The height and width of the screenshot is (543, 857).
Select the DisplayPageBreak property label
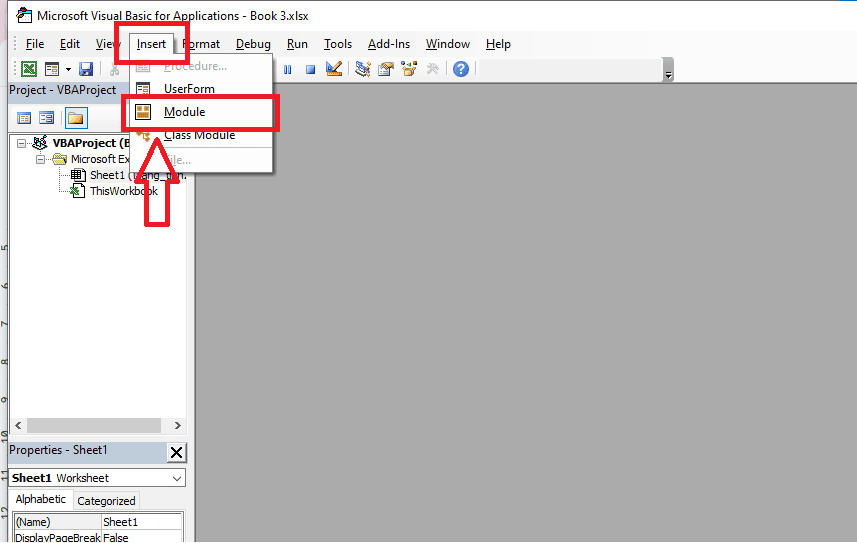coord(57,537)
